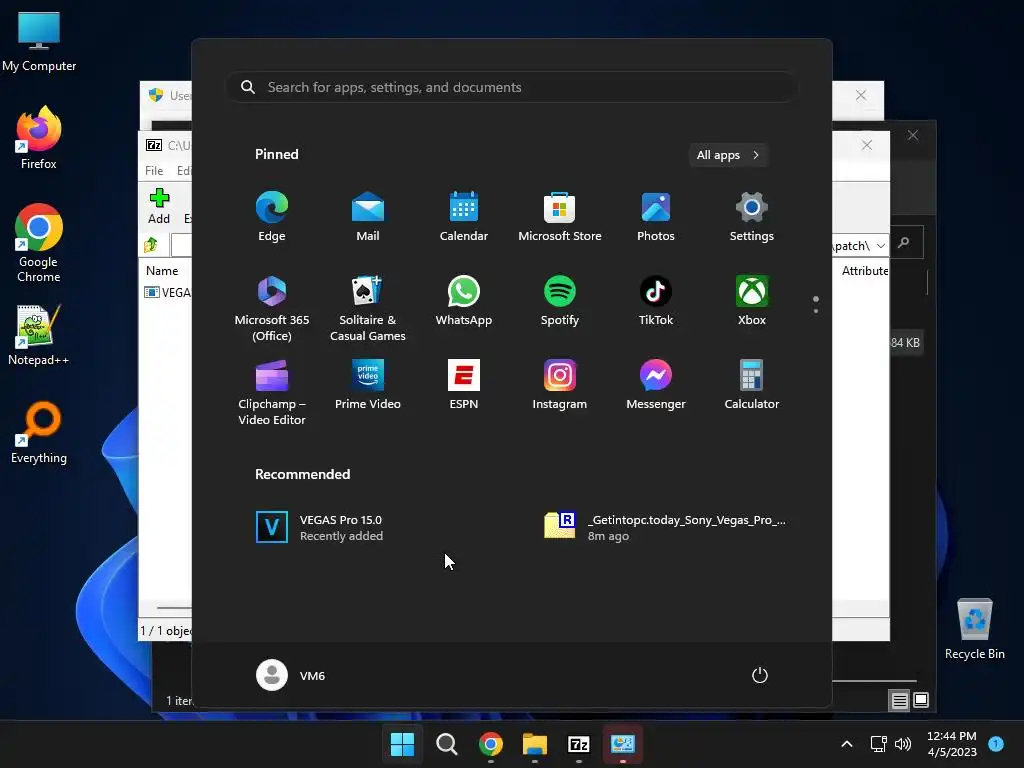Viewport: 1024px width, 768px height.
Task: Open Instagram
Action: pyautogui.click(x=560, y=385)
